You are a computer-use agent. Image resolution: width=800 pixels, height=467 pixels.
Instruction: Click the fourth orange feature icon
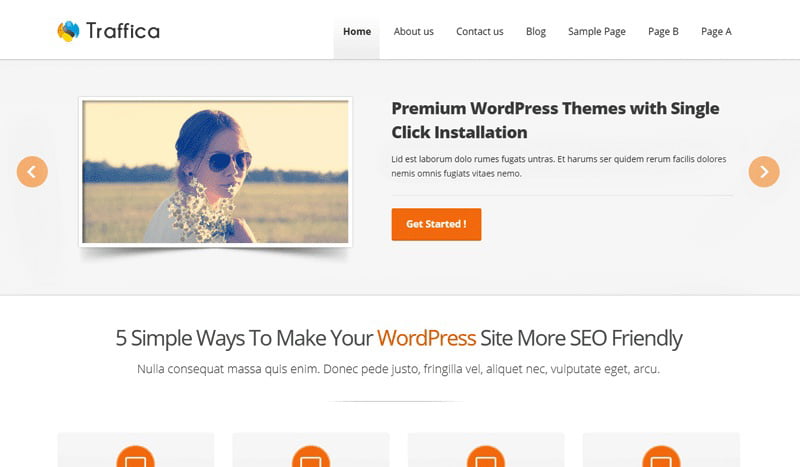[661, 456]
